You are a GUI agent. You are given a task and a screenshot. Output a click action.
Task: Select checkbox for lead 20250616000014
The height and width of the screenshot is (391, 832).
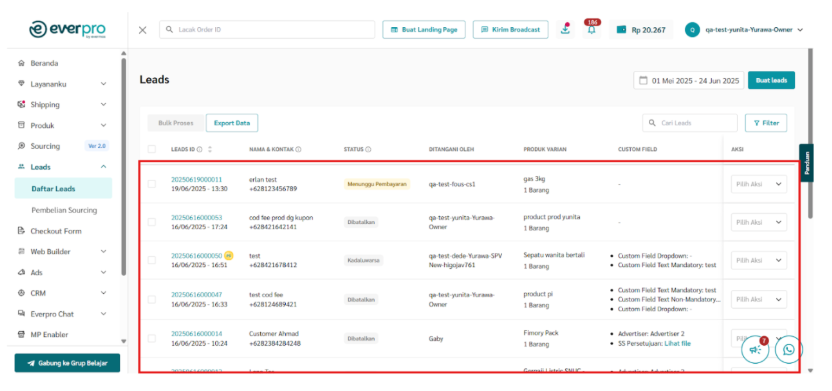click(152, 338)
